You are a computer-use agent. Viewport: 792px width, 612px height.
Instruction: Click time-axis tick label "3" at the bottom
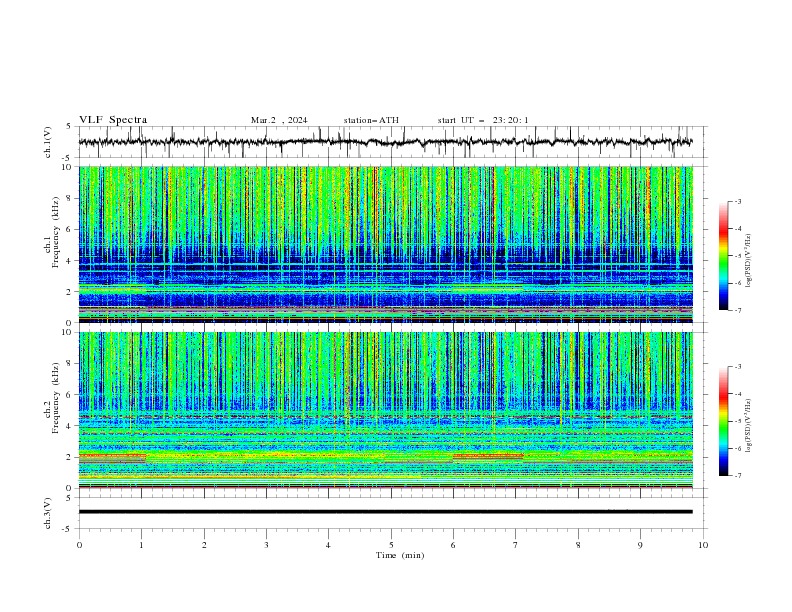266,545
